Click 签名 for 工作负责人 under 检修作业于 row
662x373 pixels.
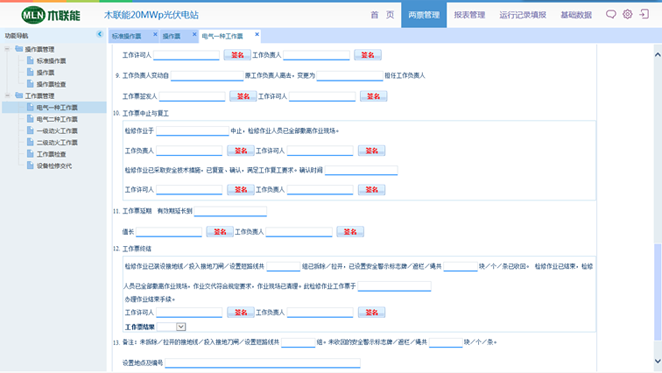pos(241,150)
